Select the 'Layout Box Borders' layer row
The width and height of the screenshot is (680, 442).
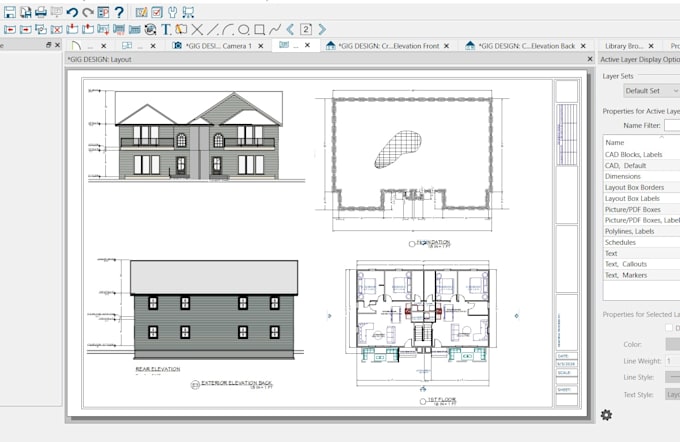[x=641, y=187]
